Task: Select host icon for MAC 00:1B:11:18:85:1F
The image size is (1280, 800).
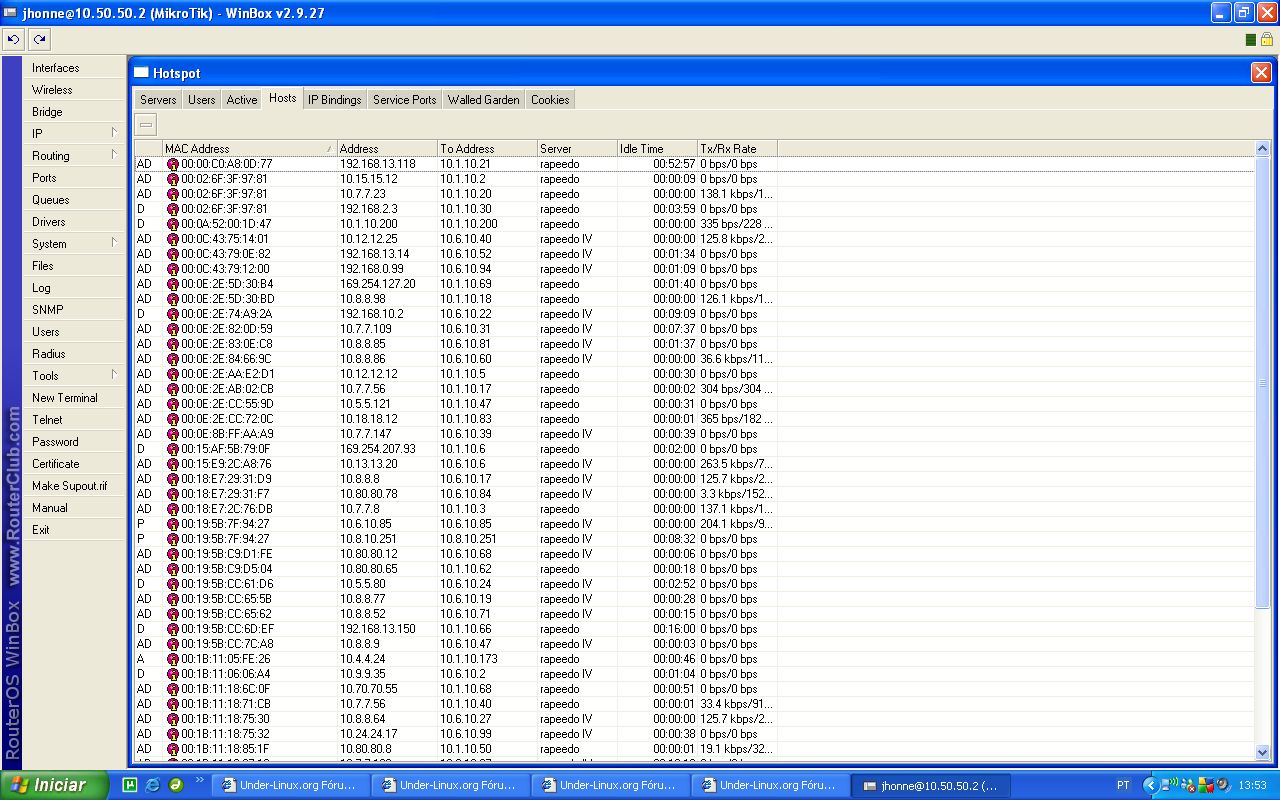Action: 173,749
